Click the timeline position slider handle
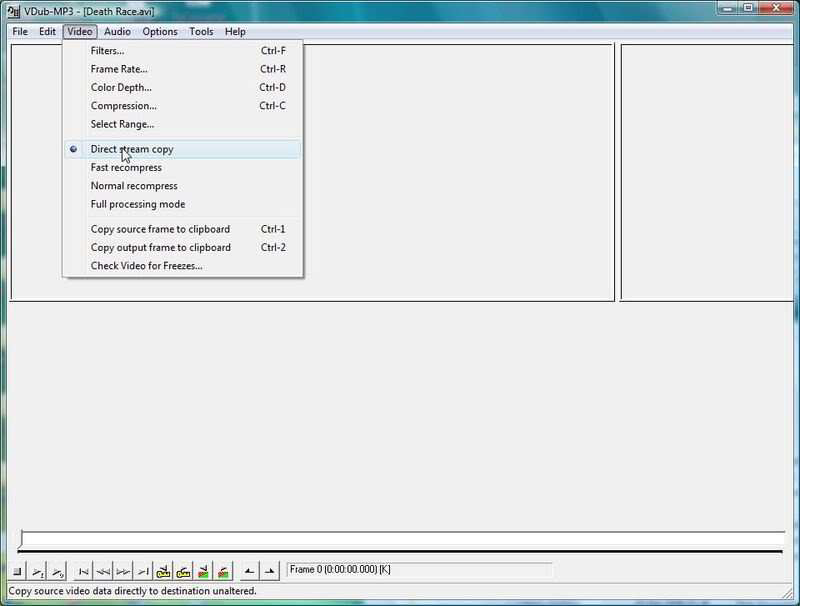This screenshot has width=815, height=606. pyautogui.click(x=21, y=539)
